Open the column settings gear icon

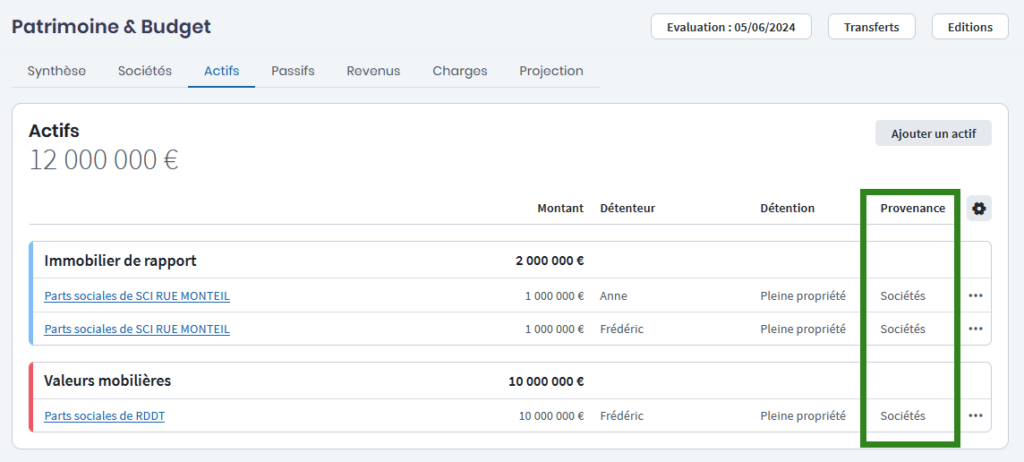(979, 208)
